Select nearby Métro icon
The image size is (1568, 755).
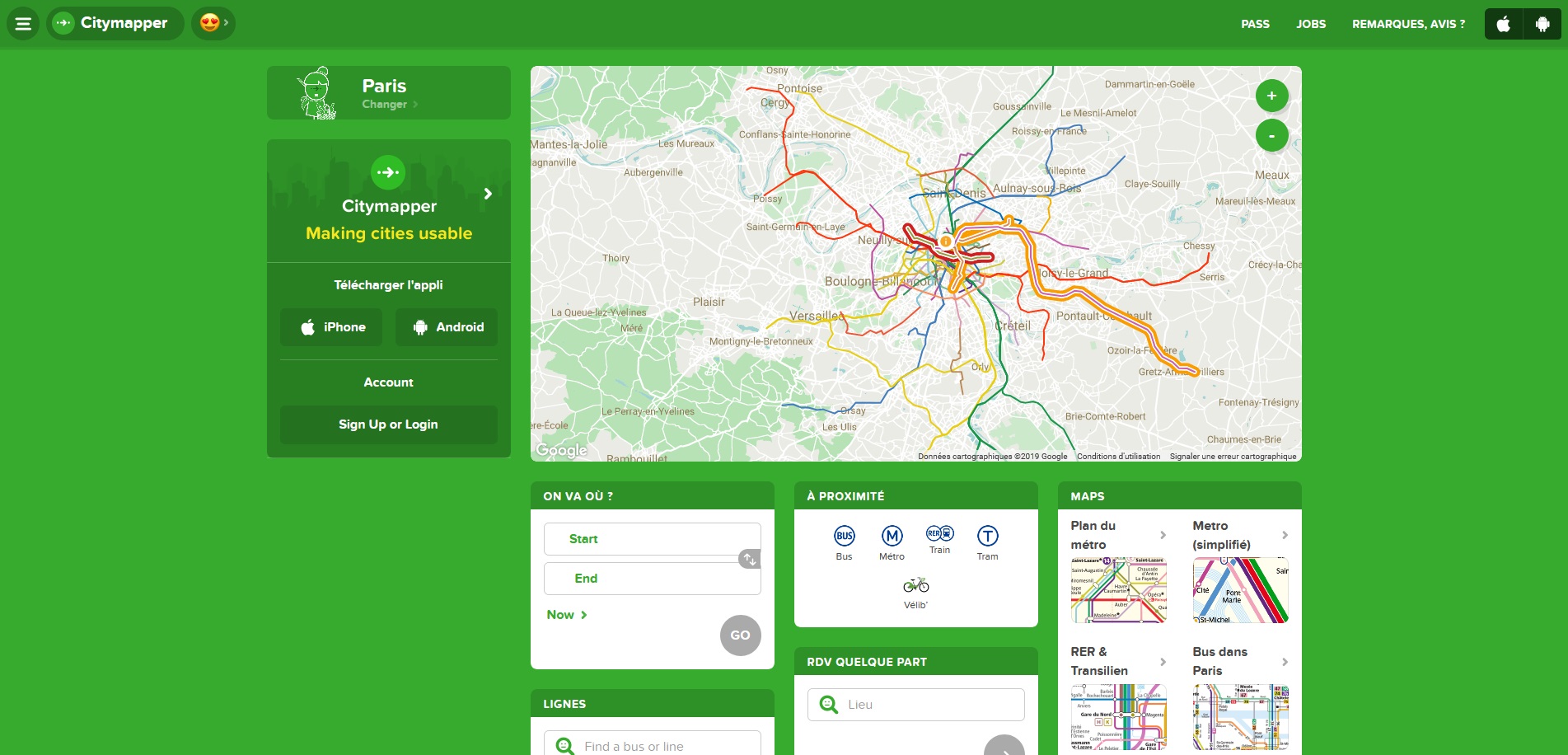click(892, 543)
